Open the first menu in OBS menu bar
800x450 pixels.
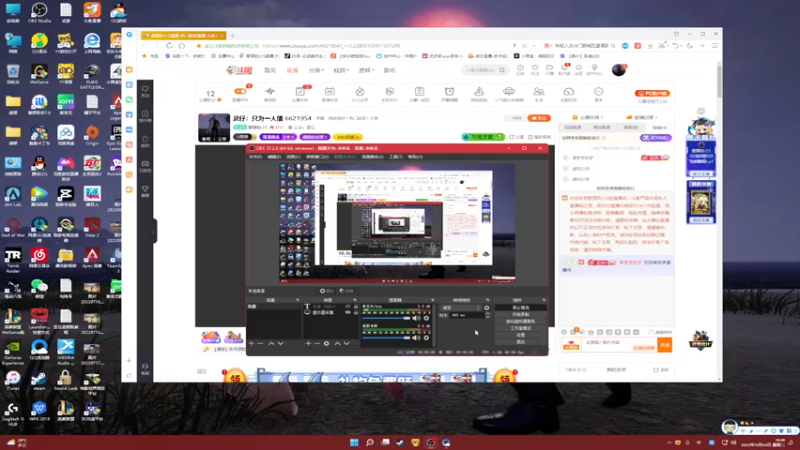point(255,157)
